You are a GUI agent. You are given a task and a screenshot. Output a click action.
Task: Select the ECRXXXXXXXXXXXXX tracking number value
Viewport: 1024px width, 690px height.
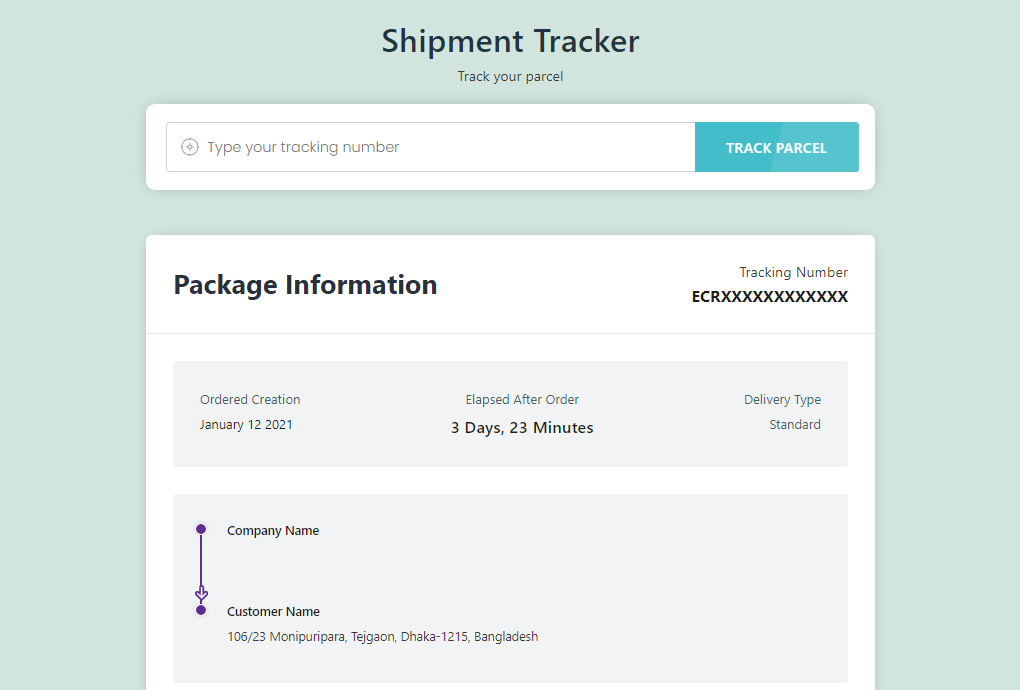pyautogui.click(x=769, y=297)
